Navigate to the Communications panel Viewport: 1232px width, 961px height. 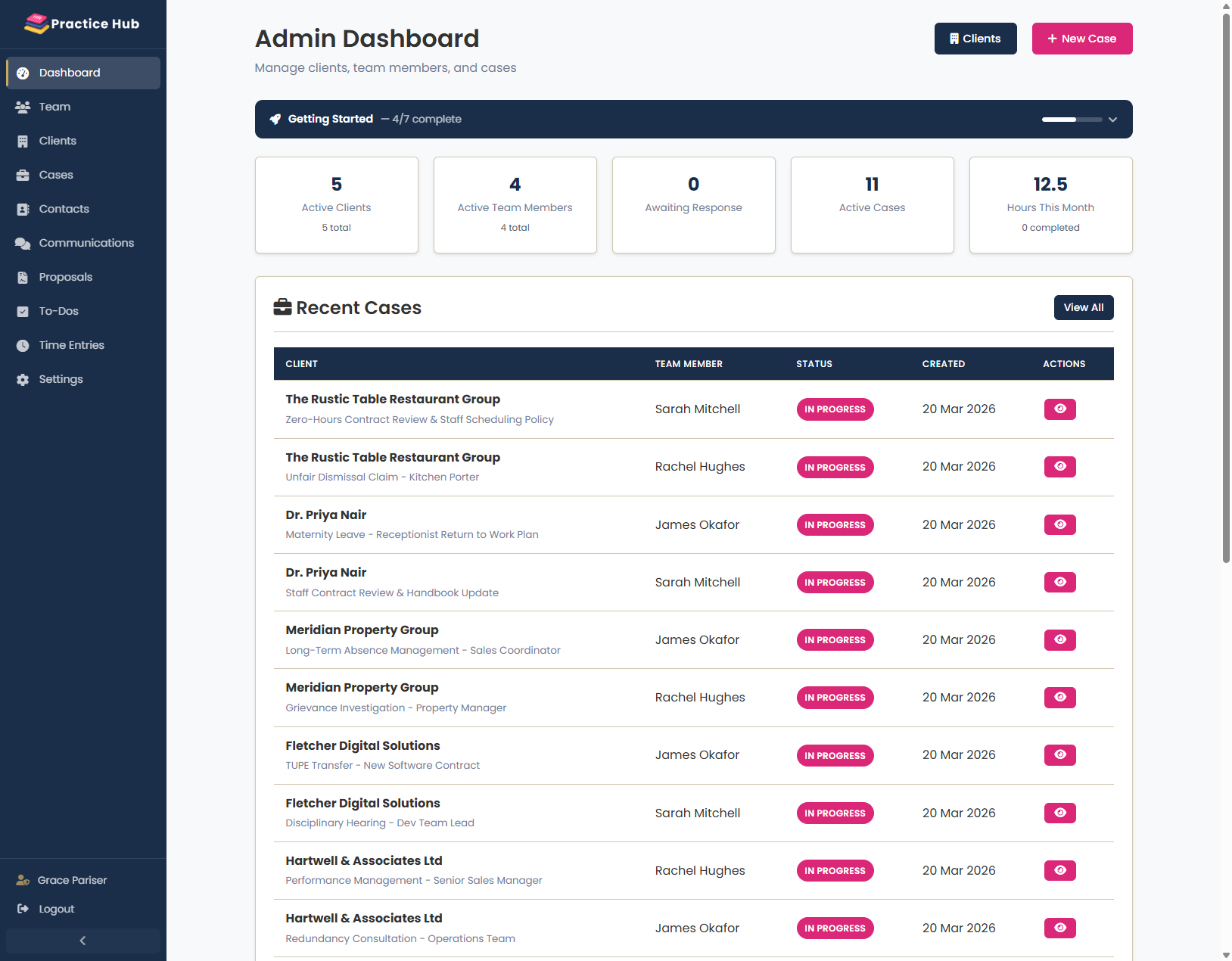pos(85,242)
